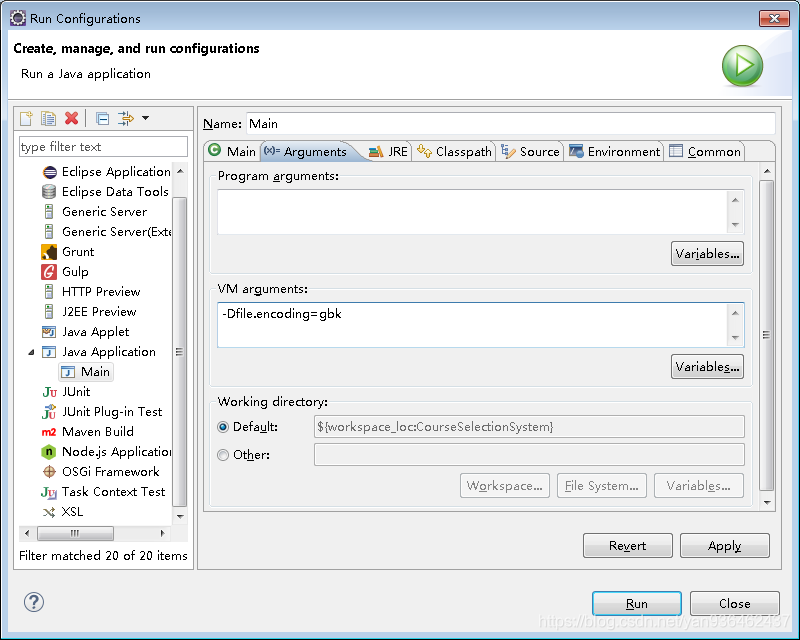The image size is (800, 640).
Task: Select the Maven Build m2 icon
Action: pyautogui.click(x=49, y=432)
